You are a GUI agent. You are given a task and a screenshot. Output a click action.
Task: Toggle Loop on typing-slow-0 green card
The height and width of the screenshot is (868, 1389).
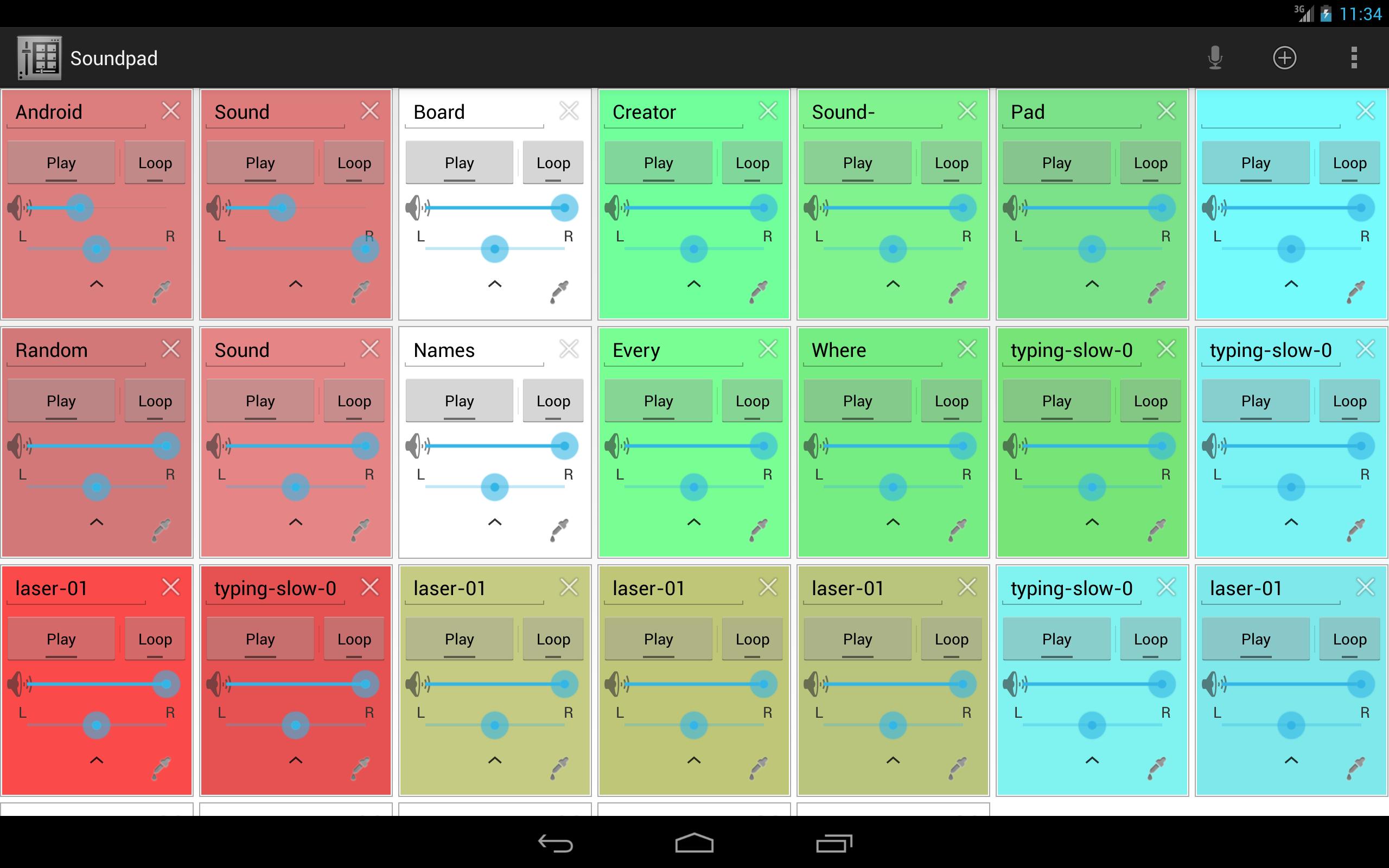point(1149,399)
